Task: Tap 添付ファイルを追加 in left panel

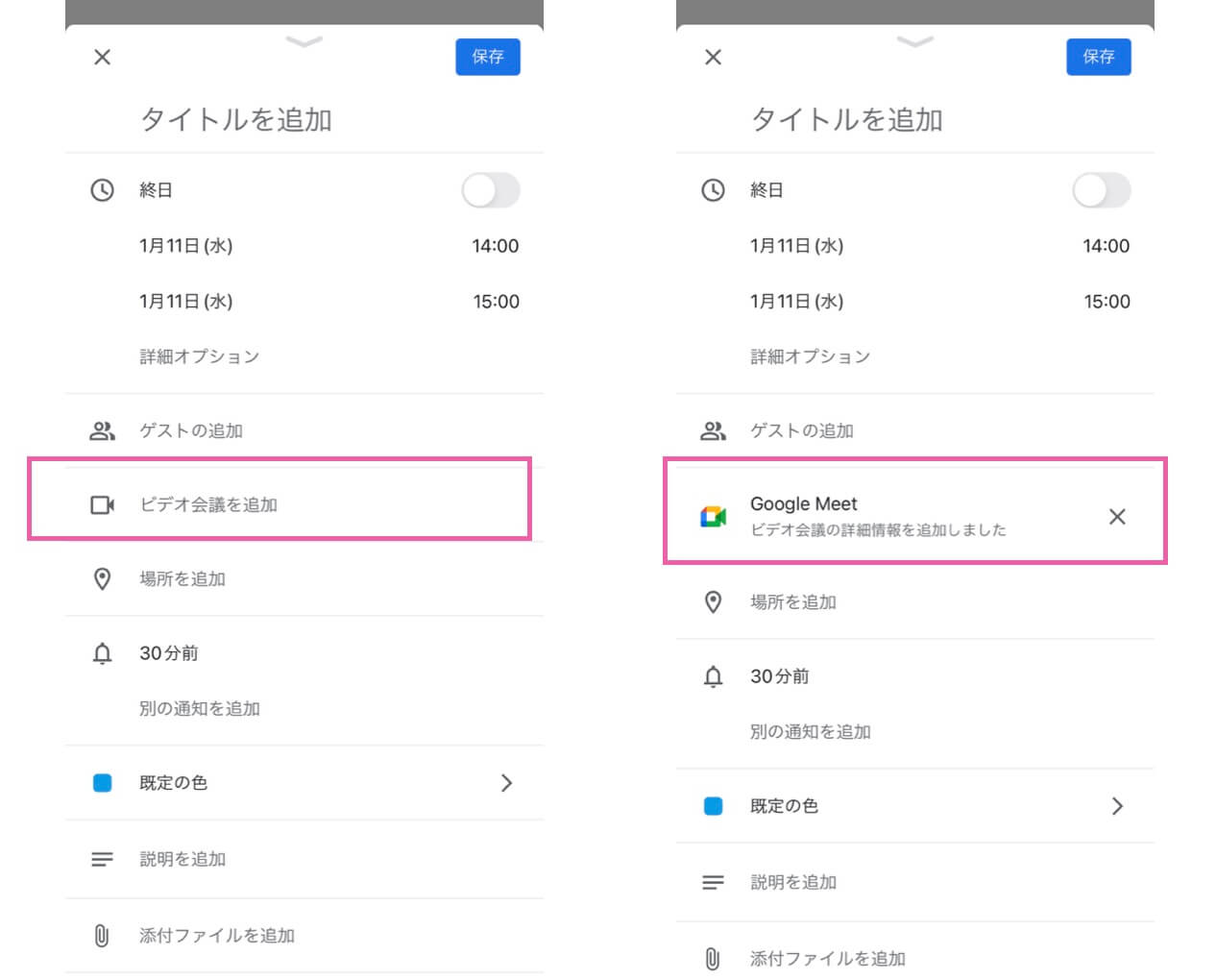Action: (217, 935)
